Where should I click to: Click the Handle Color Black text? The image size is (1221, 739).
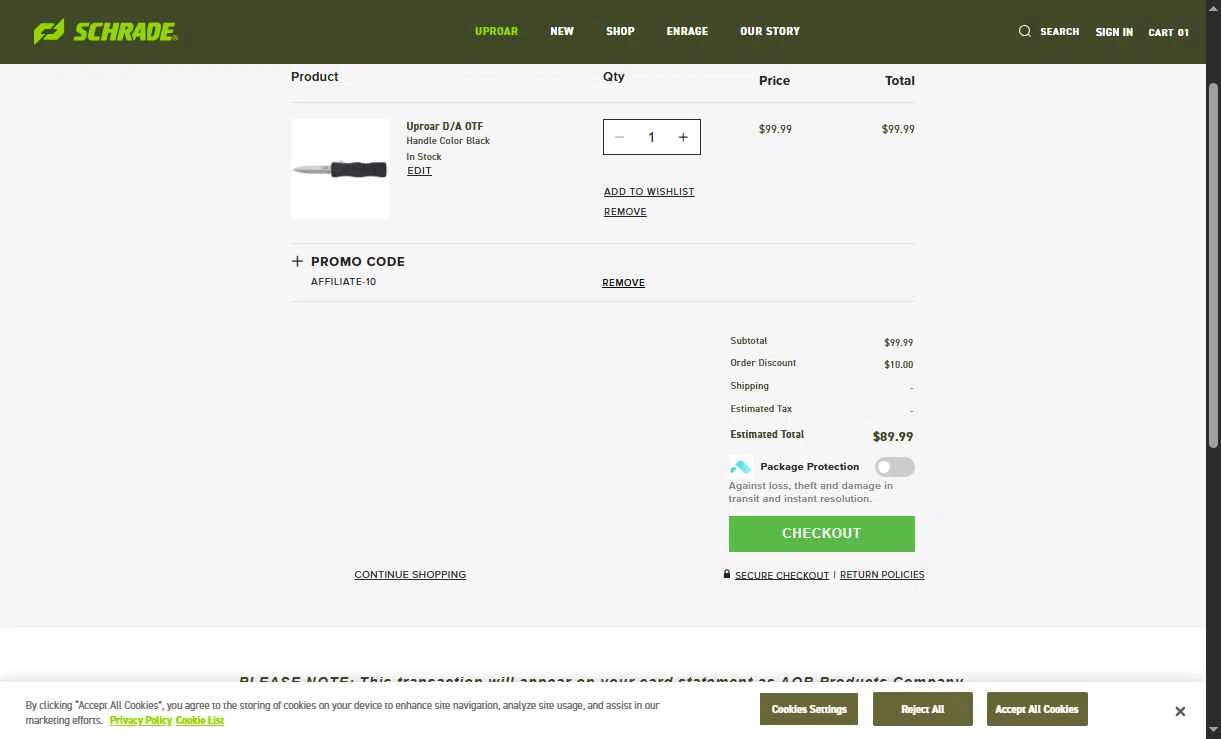pyautogui.click(x=448, y=141)
